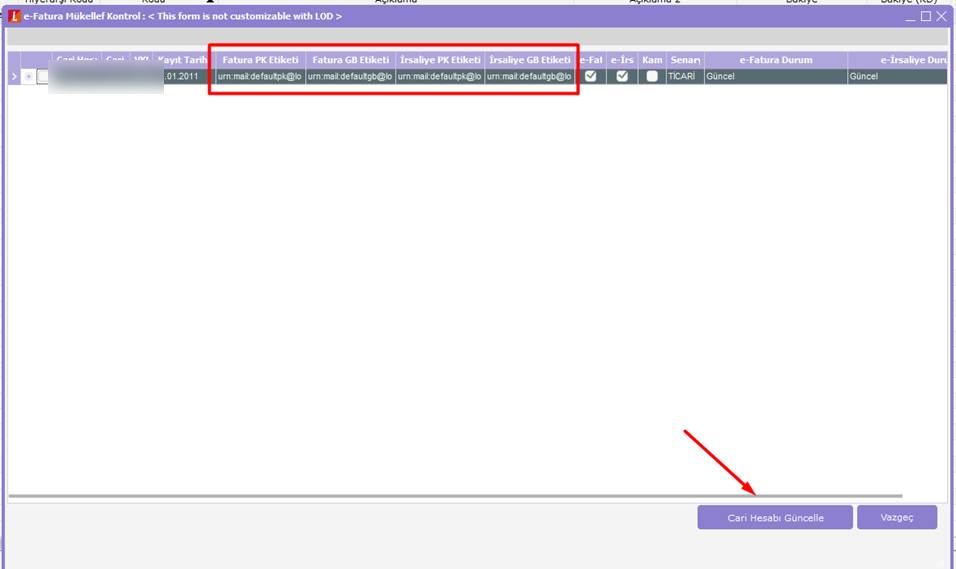Sort by Fatura GB Etiketi column header
Viewport: 956px width, 569px height.
coord(351,60)
